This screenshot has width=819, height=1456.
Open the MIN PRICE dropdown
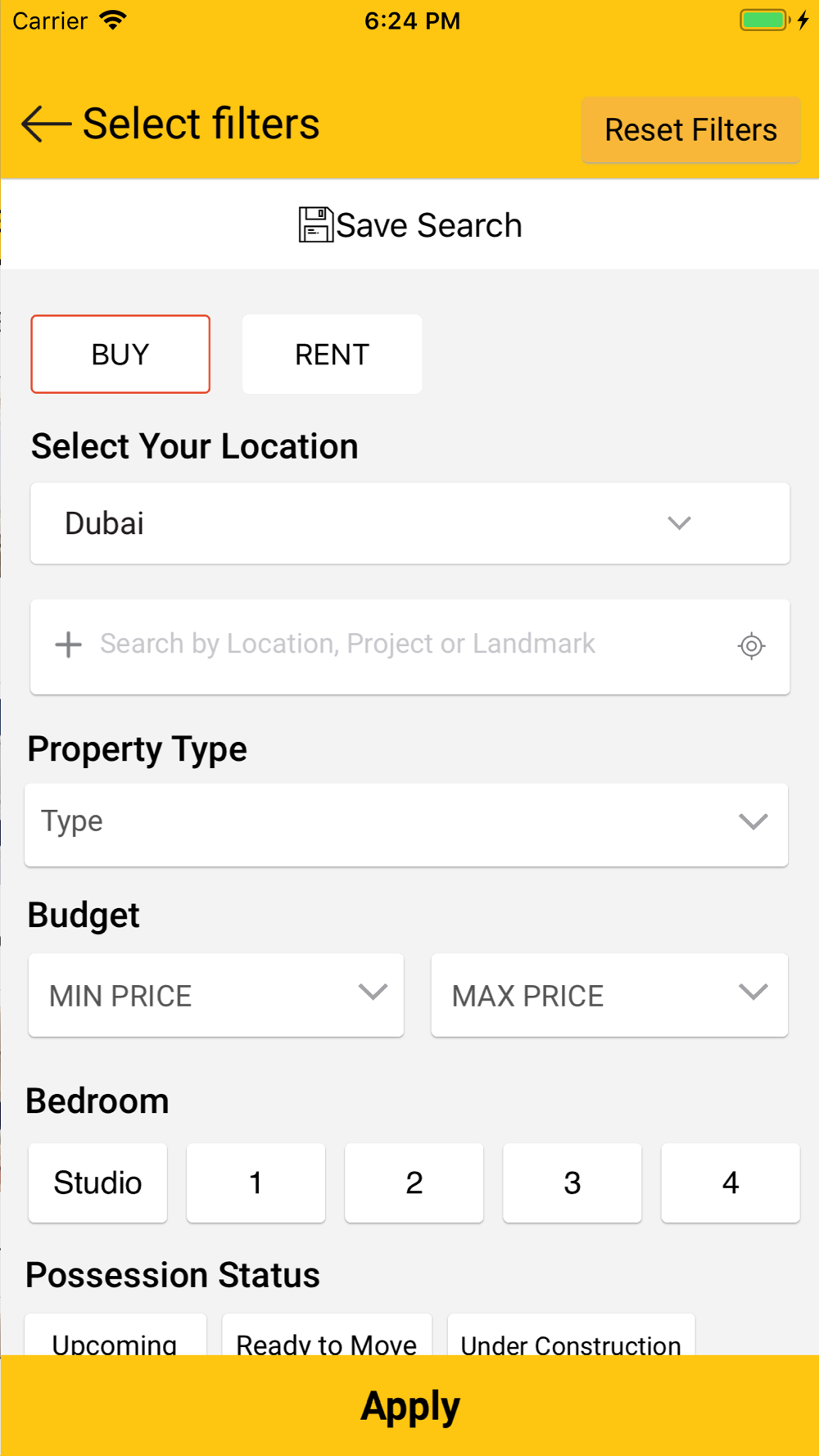tap(216, 995)
